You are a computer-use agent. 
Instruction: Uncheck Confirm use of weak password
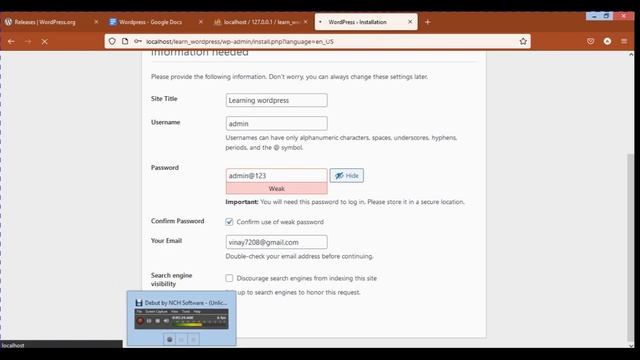point(229,222)
